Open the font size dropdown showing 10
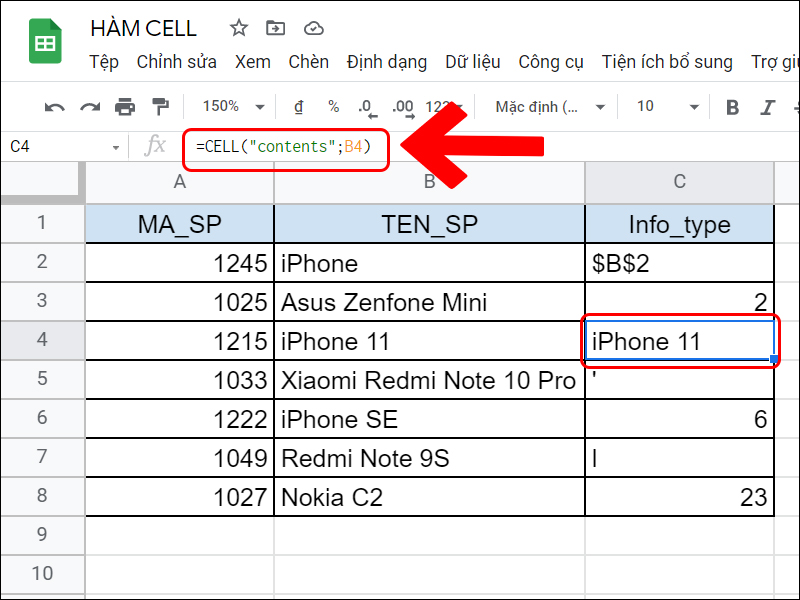The image size is (800, 600). coord(660,107)
